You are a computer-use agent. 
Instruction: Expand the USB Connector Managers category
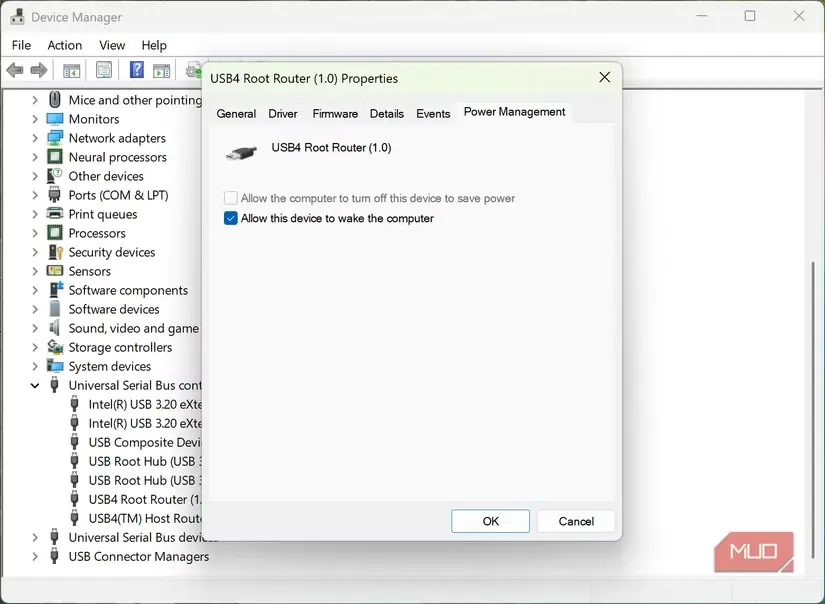click(35, 557)
